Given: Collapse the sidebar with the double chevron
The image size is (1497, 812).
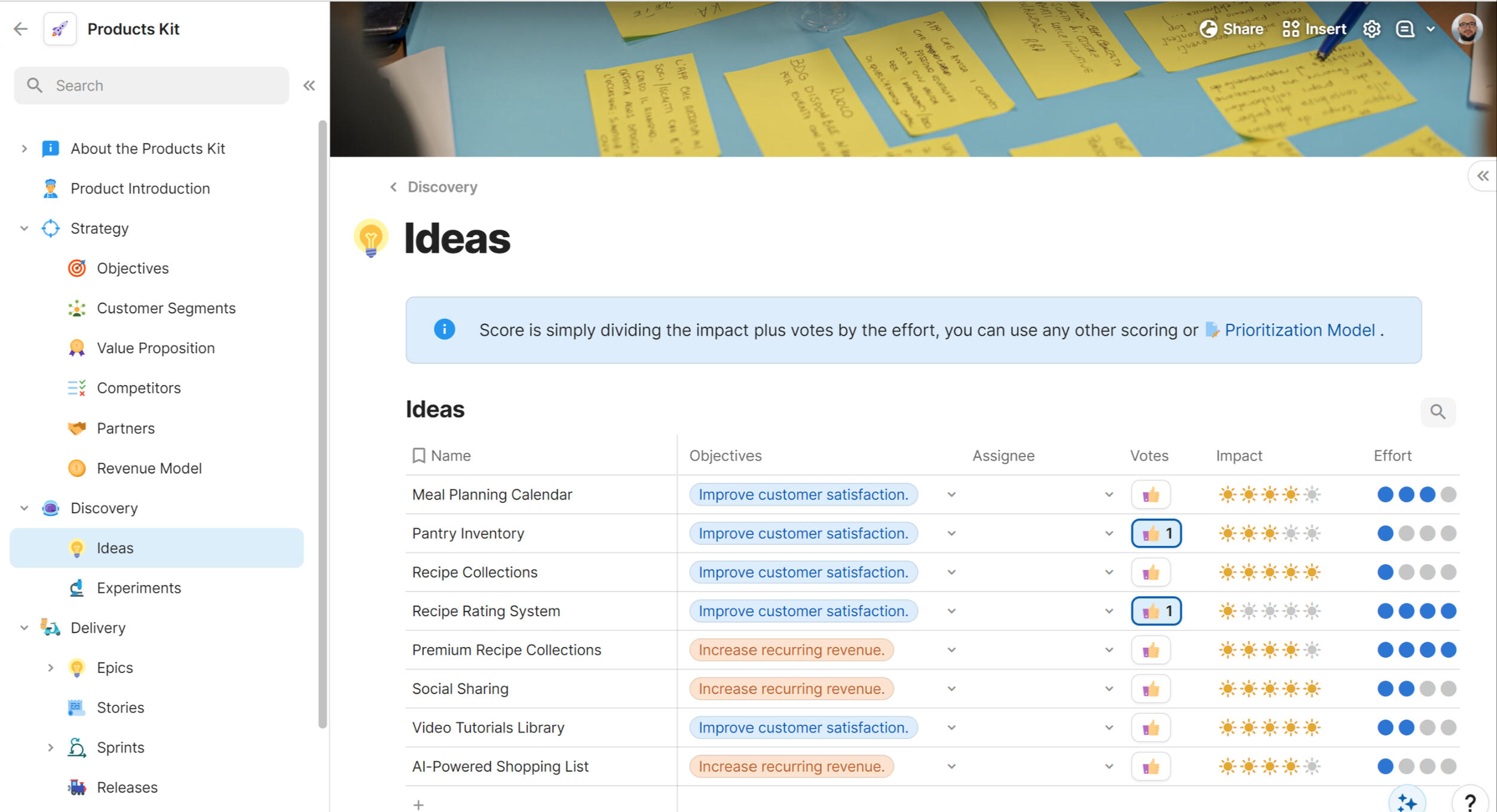Looking at the screenshot, I should 309,85.
